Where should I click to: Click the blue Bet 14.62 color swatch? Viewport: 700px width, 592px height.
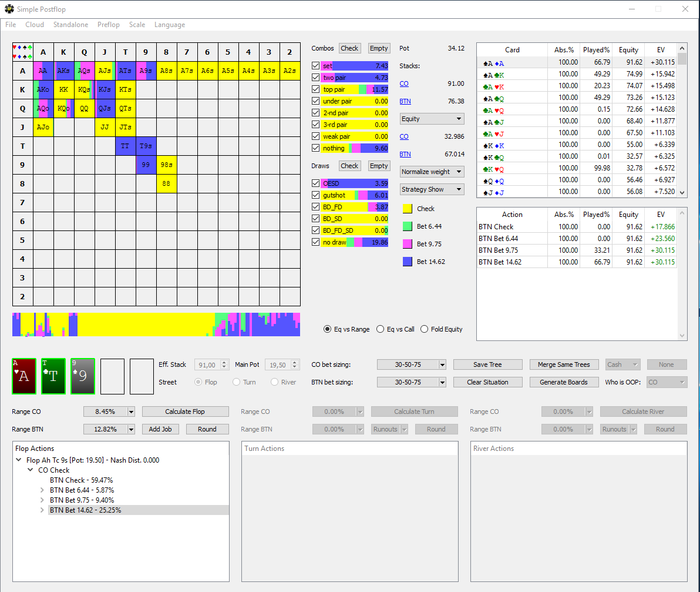[408, 262]
